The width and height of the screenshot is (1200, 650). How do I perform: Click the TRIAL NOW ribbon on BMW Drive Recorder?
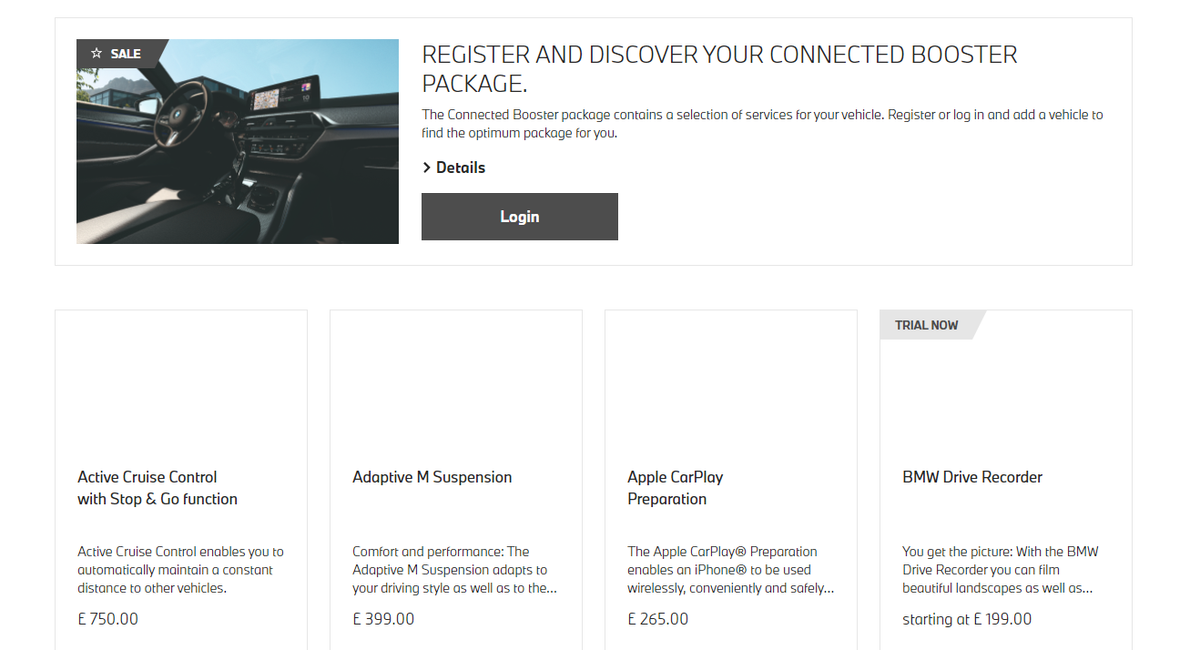click(926, 325)
